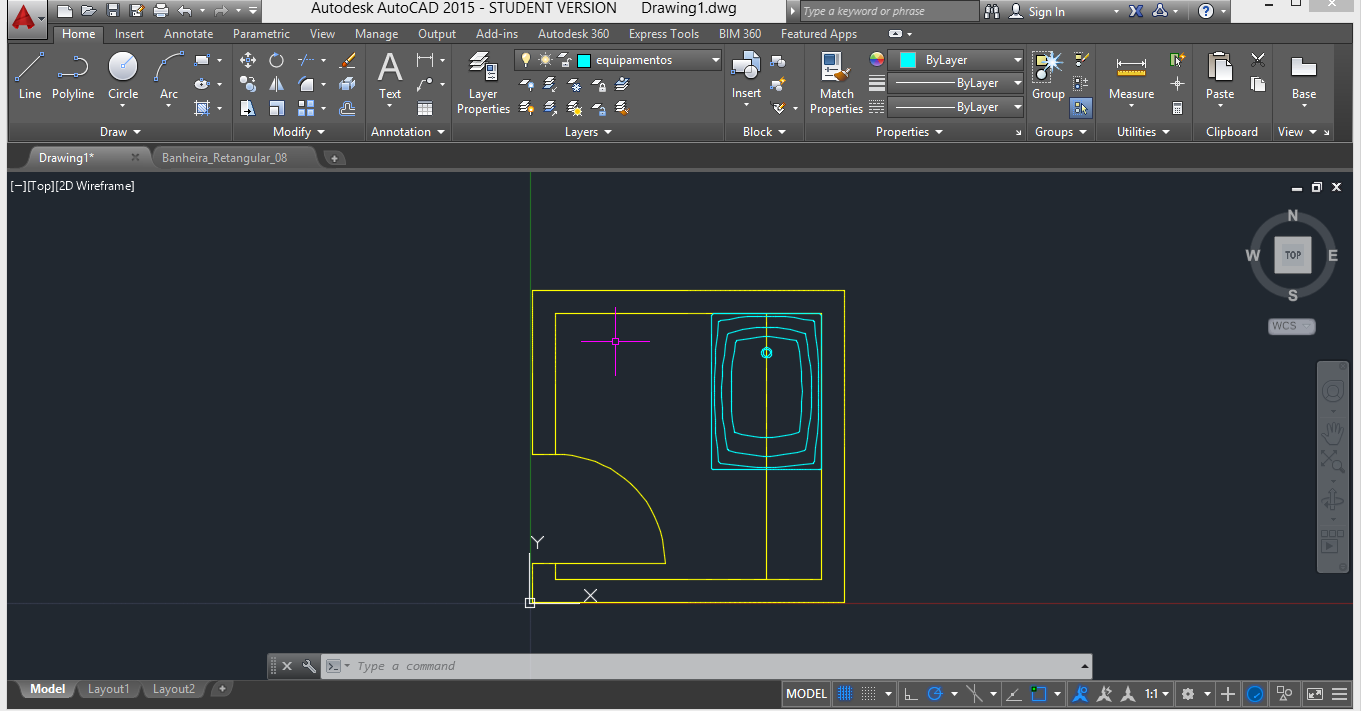Click the Erase tool icon

[x=347, y=60]
